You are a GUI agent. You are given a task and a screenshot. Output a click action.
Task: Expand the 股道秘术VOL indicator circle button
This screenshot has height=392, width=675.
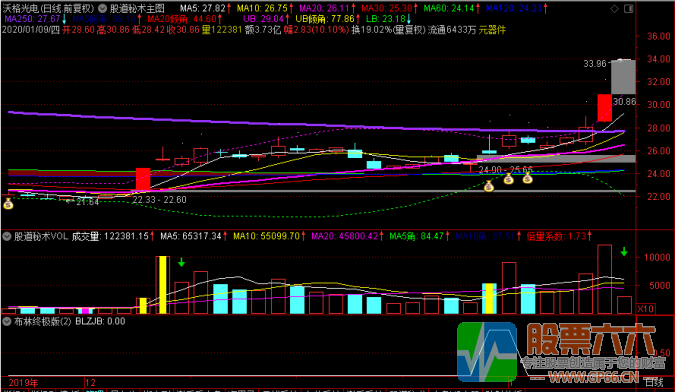(7, 236)
